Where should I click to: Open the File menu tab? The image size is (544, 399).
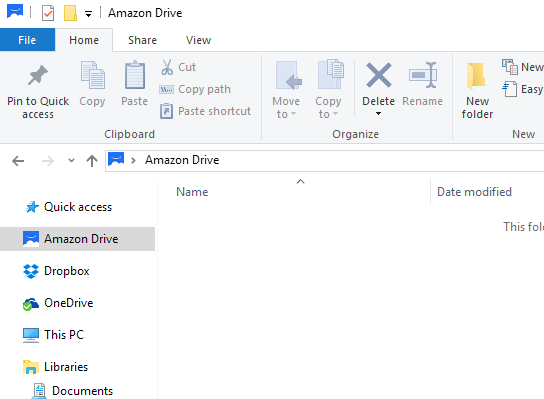point(27,40)
